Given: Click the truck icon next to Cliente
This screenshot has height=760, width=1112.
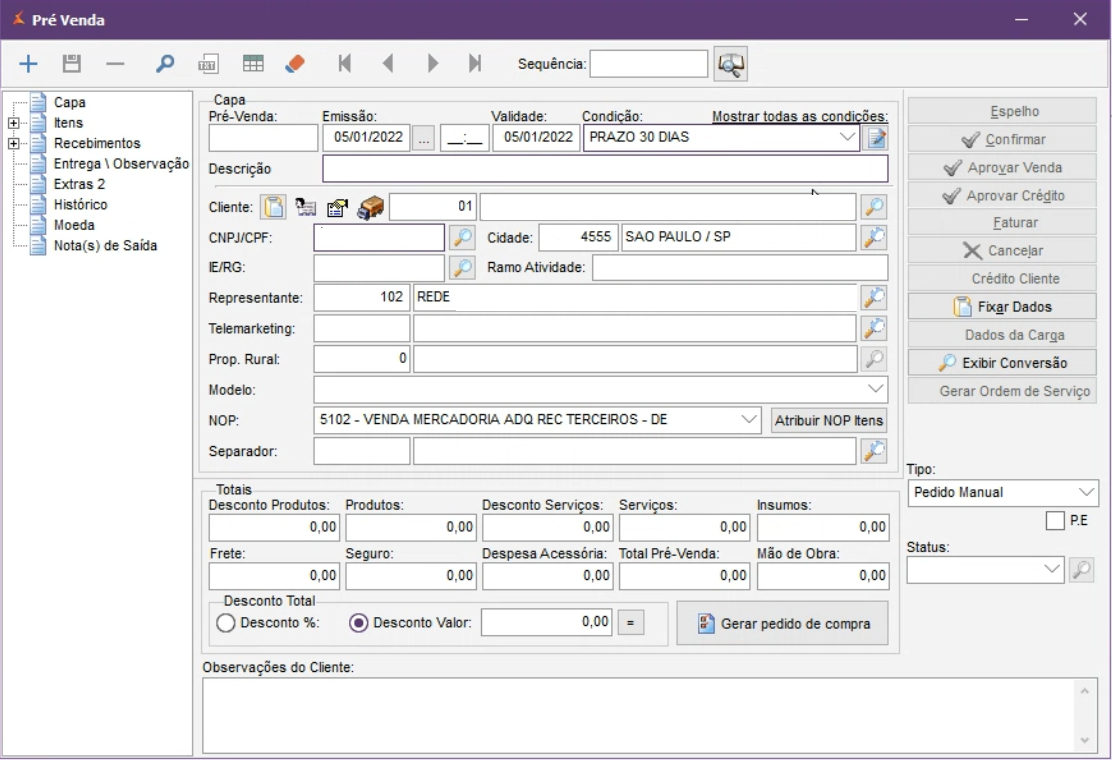Looking at the screenshot, I should tap(370, 207).
